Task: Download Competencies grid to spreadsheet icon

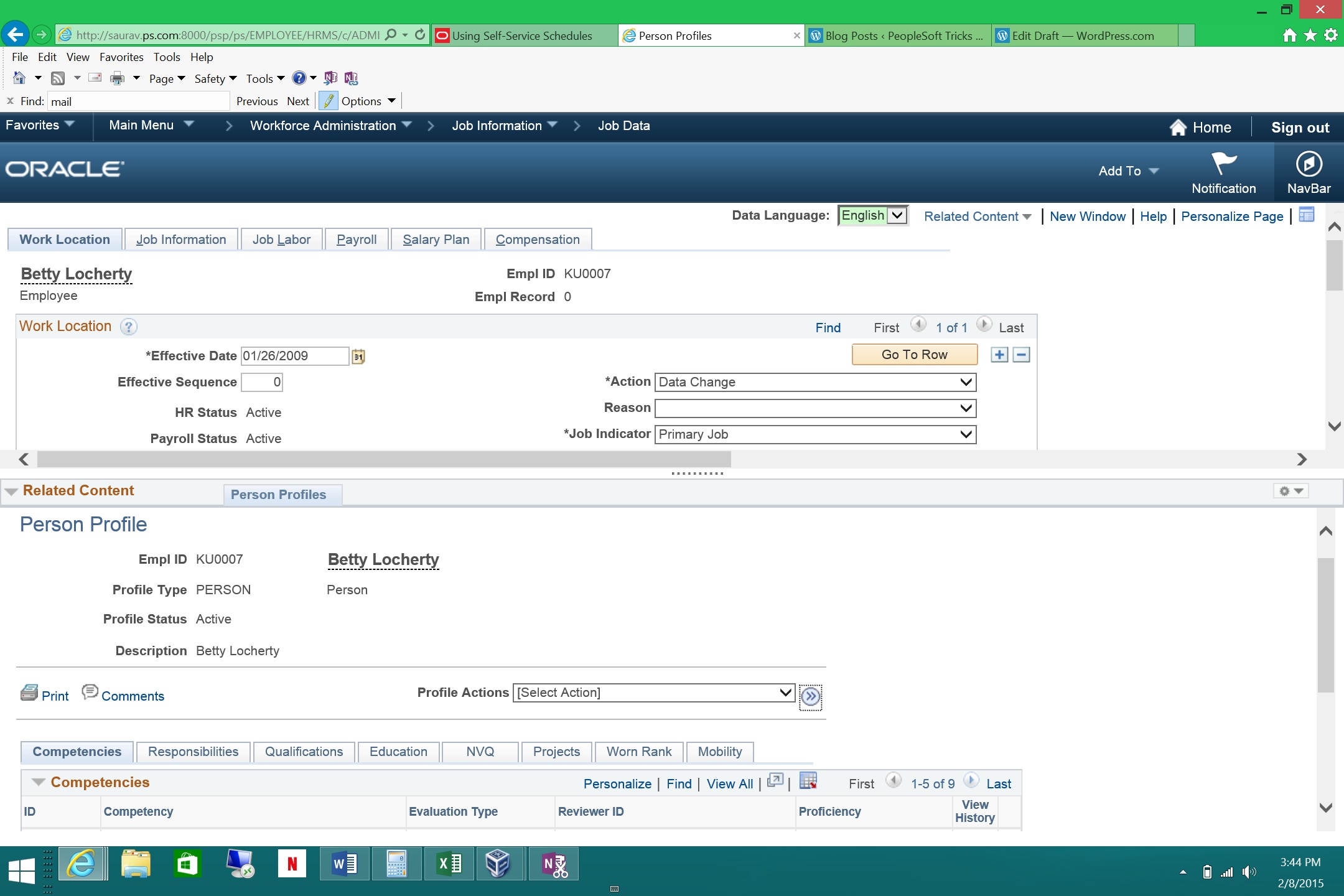Action: 808,782
